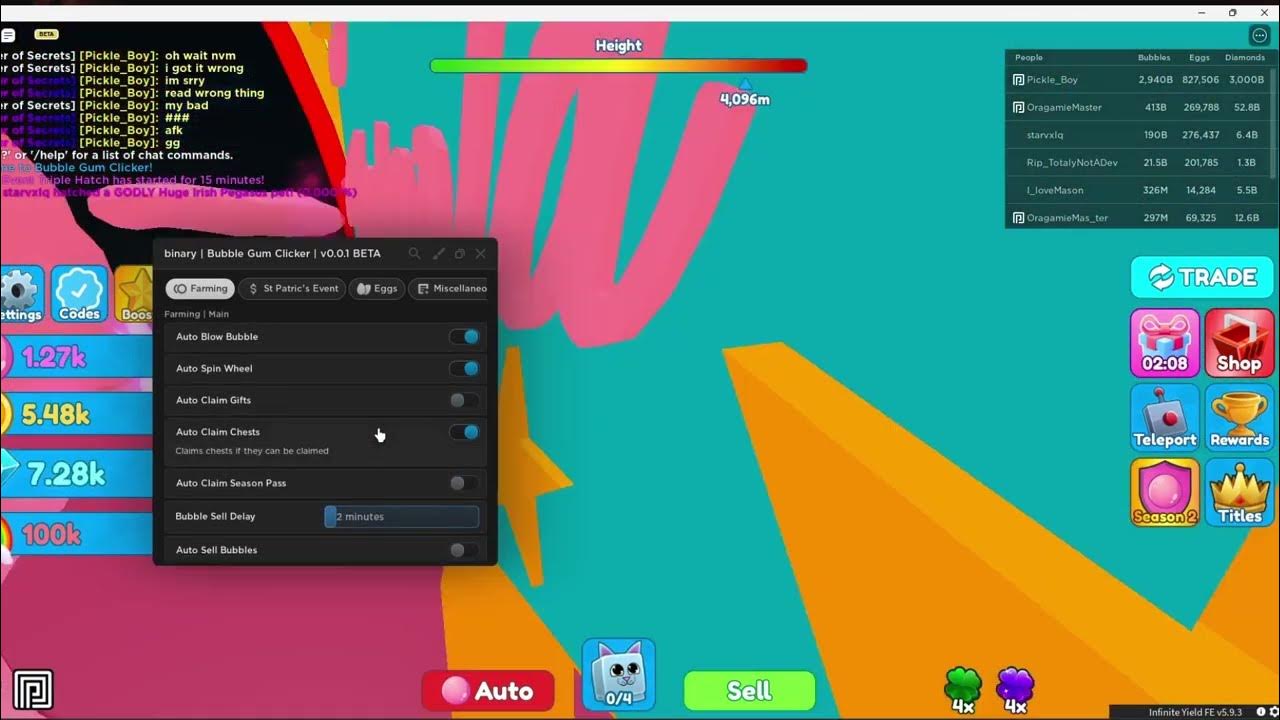Select starvxlq in the leaderboard
The width and height of the screenshot is (1280, 720).
point(1141,135)
